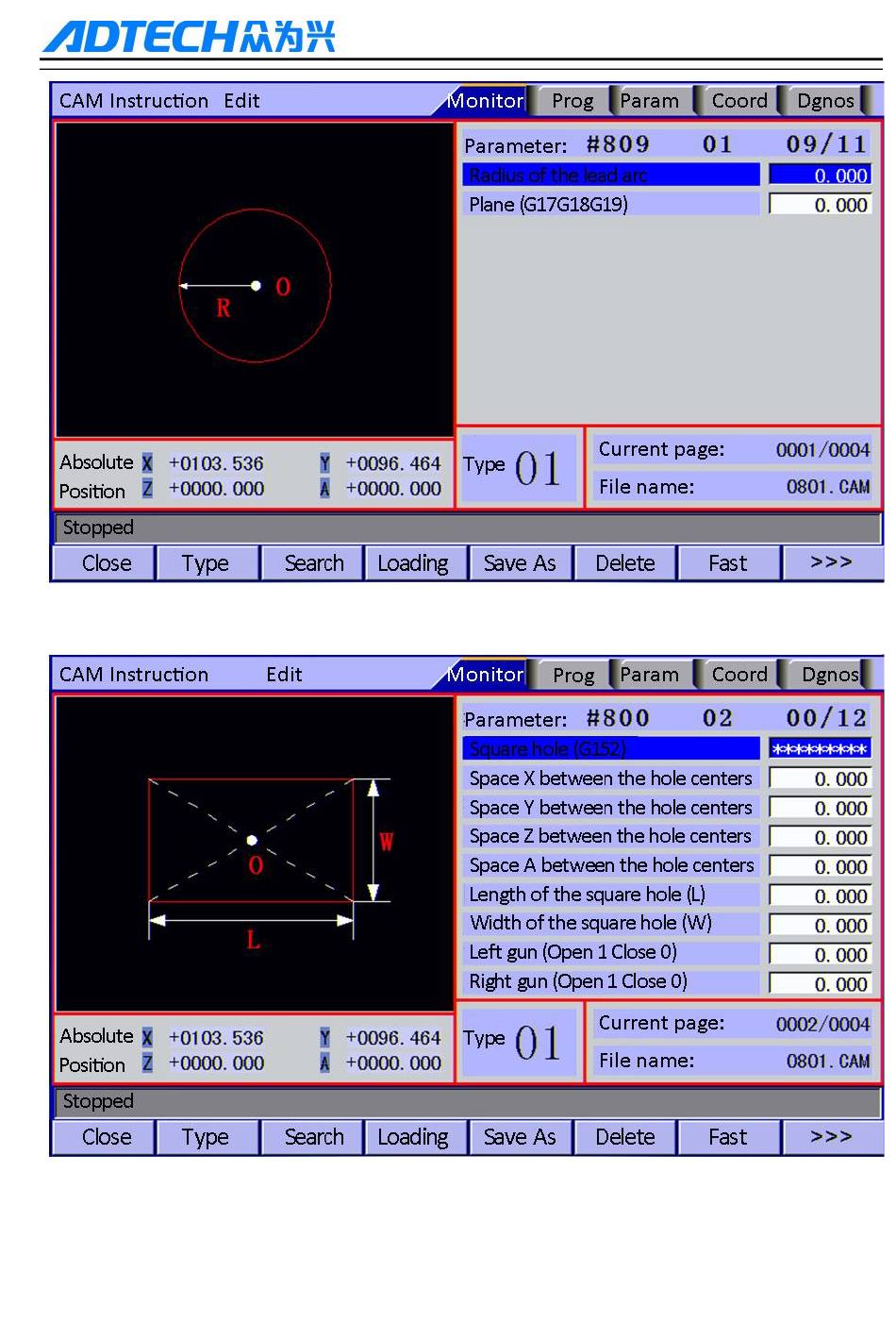The width and height of the screenshot is (896, 1339).
Task: Click Delete button in lower screen
Action: click(x=624, y=1137)
